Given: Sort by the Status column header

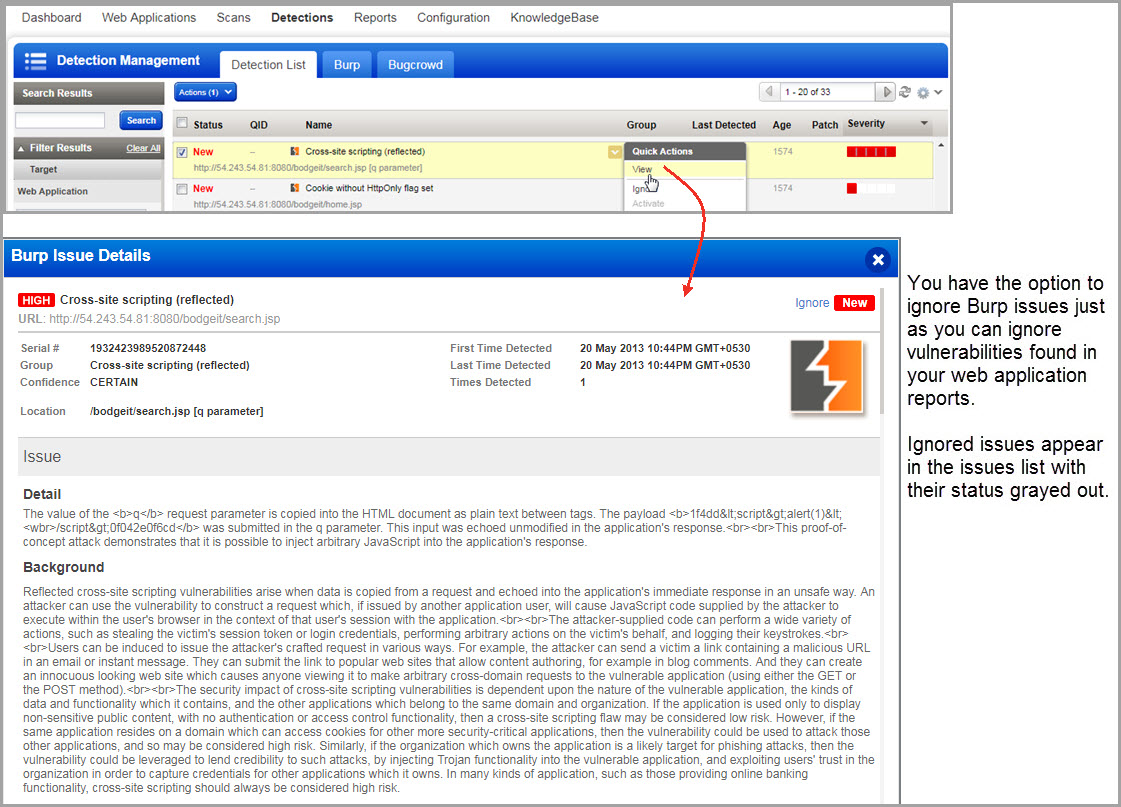Looking at the screenshot, I should coord(208,125).
